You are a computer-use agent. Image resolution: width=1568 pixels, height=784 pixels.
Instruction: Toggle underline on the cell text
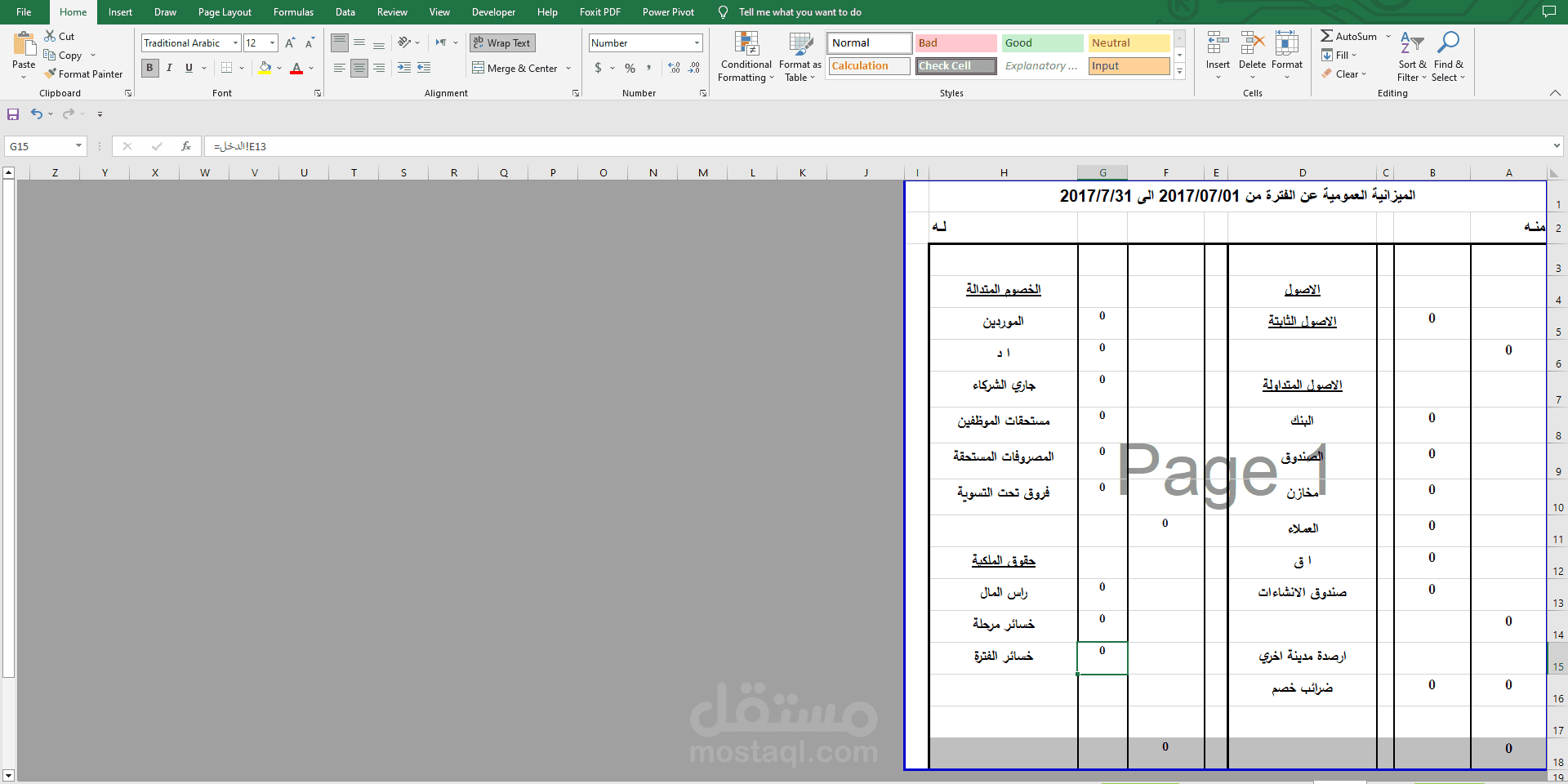click(188, 68)
